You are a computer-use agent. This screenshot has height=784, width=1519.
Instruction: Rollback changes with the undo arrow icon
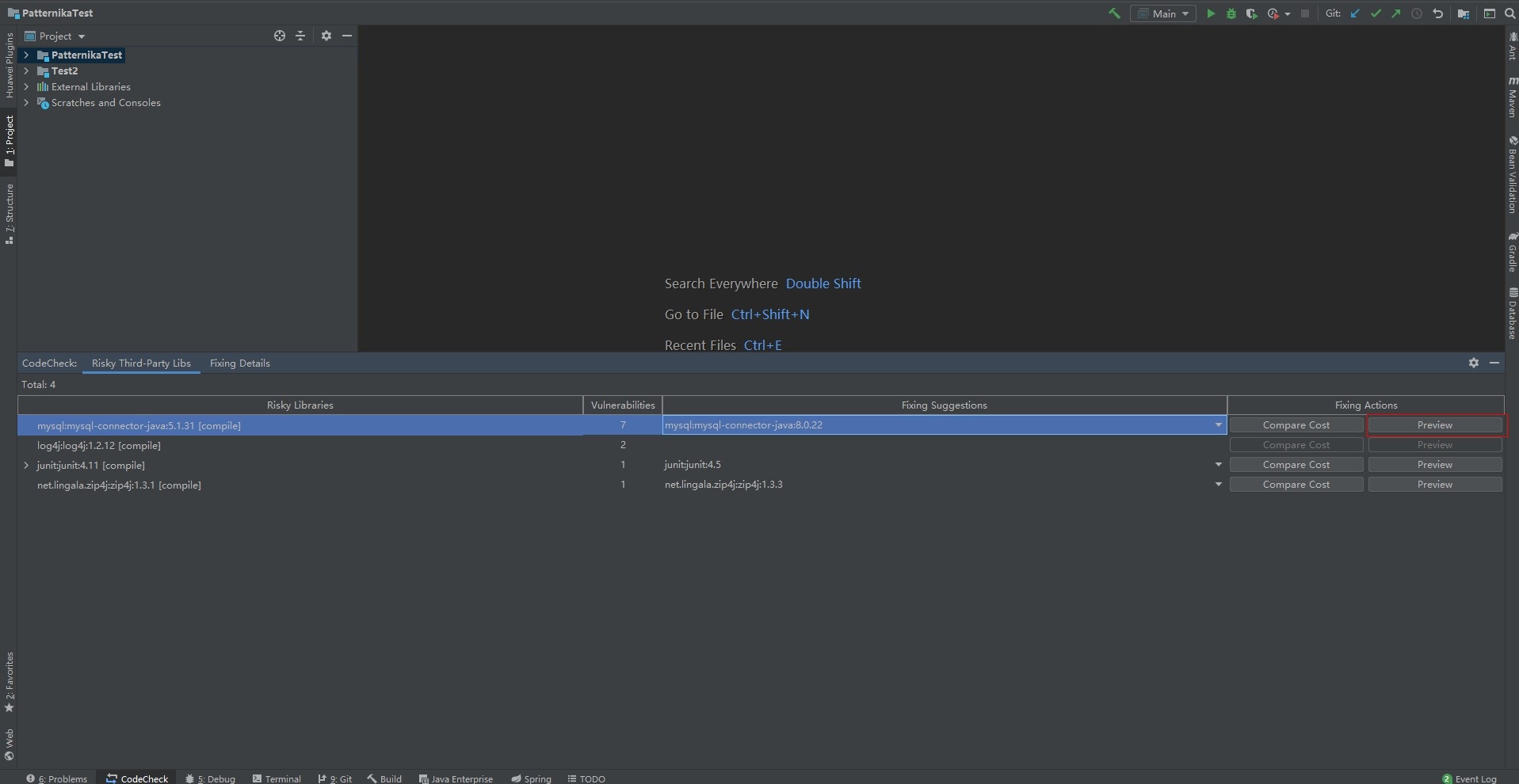coord(1438,13)
